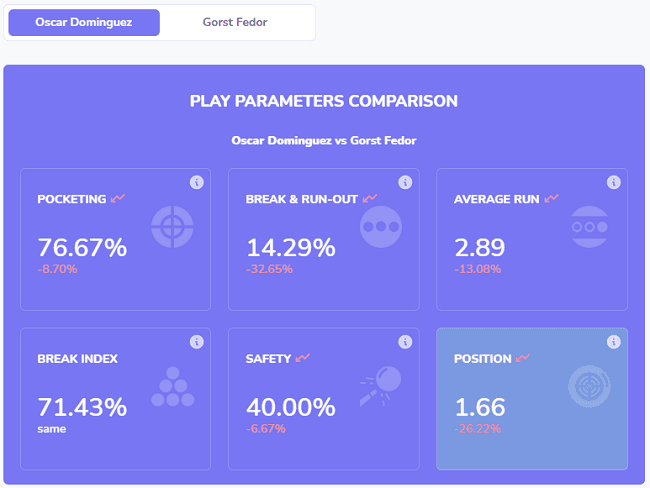
Task: Click the three-ball Break & Run-Out icon
Action: (x=380, y=227)
